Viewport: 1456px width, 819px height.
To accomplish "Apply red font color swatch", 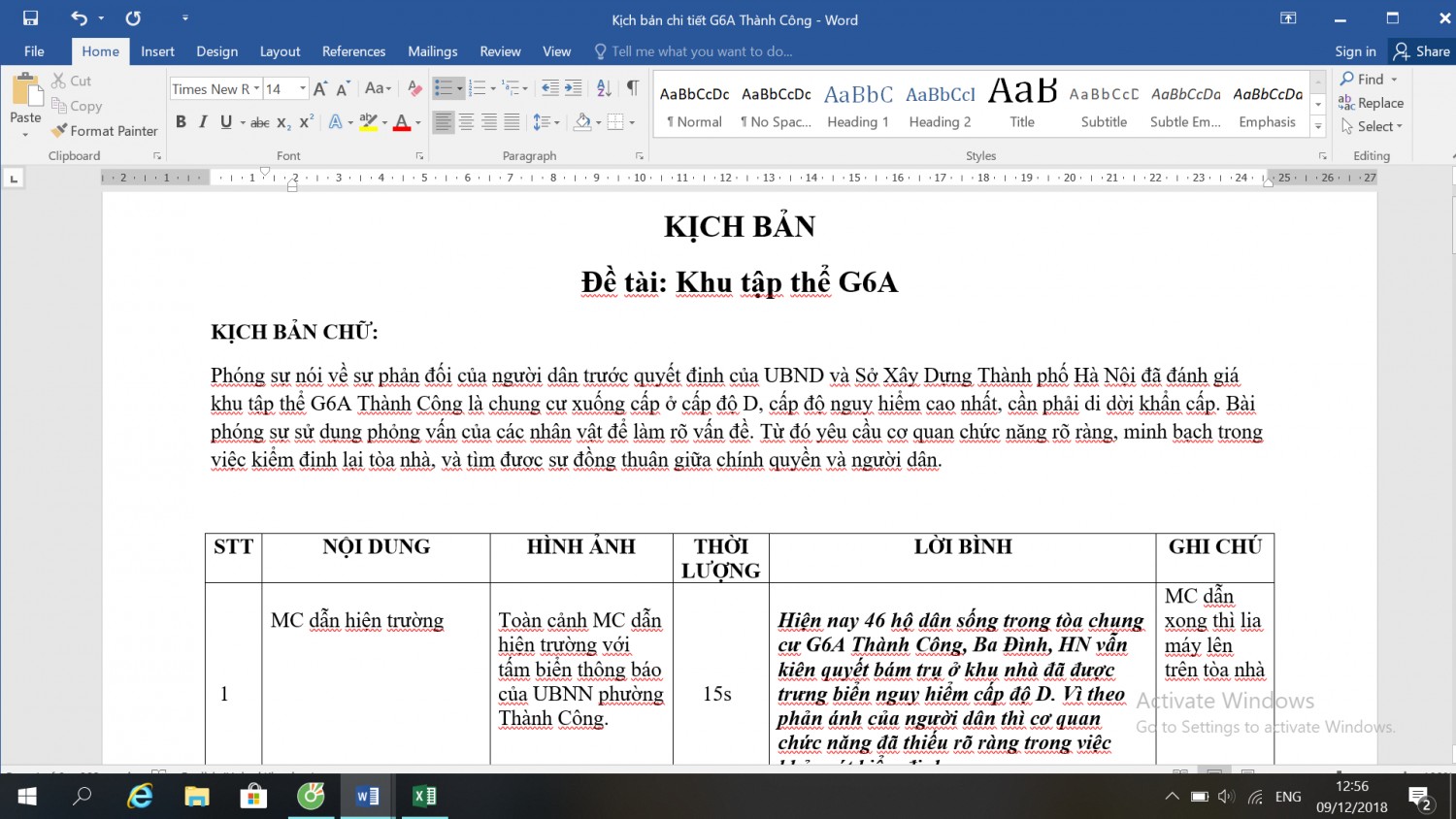I will pos(402,122).
